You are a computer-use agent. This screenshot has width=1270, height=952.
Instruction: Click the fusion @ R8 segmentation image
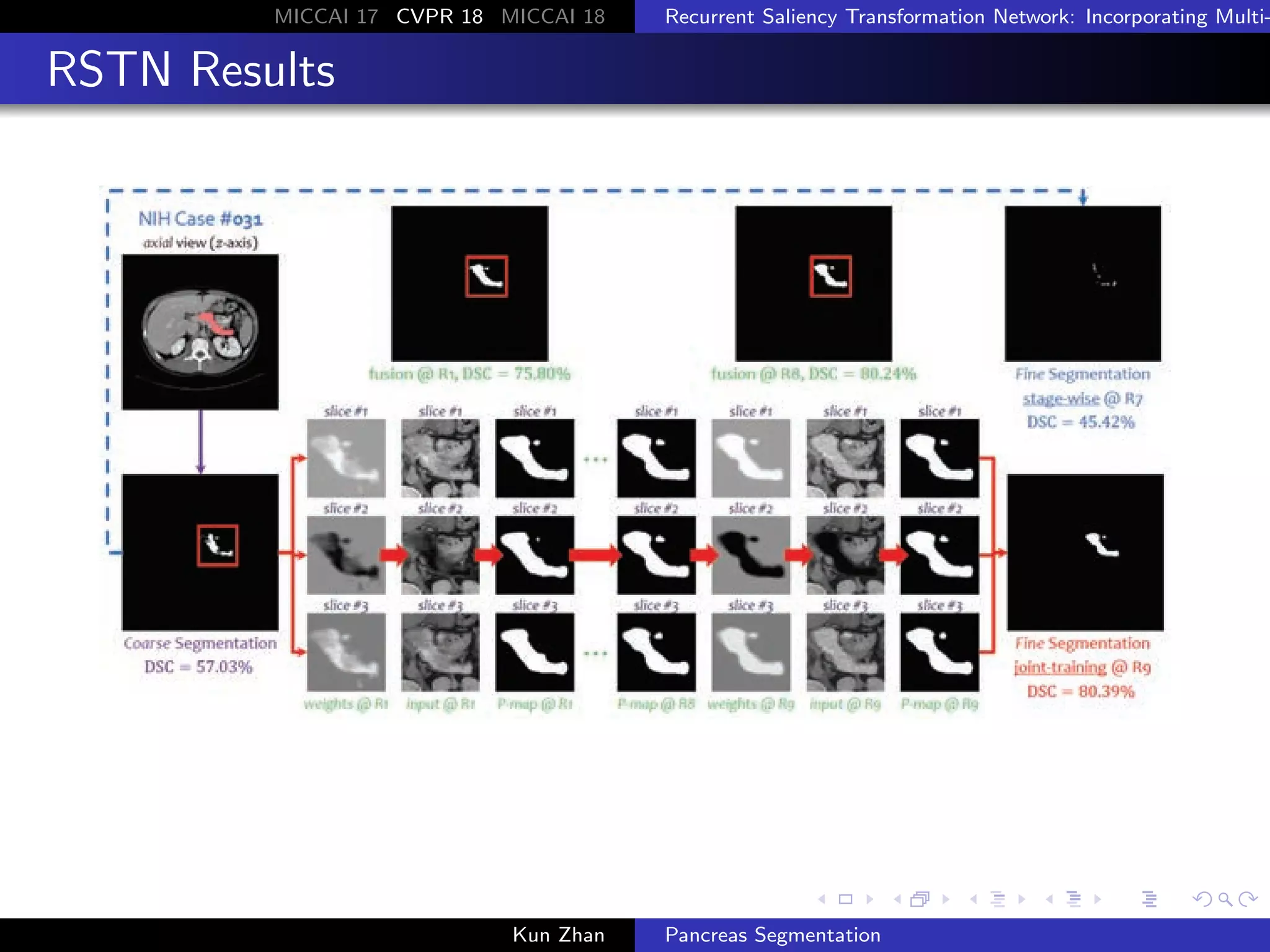[814, 283]
